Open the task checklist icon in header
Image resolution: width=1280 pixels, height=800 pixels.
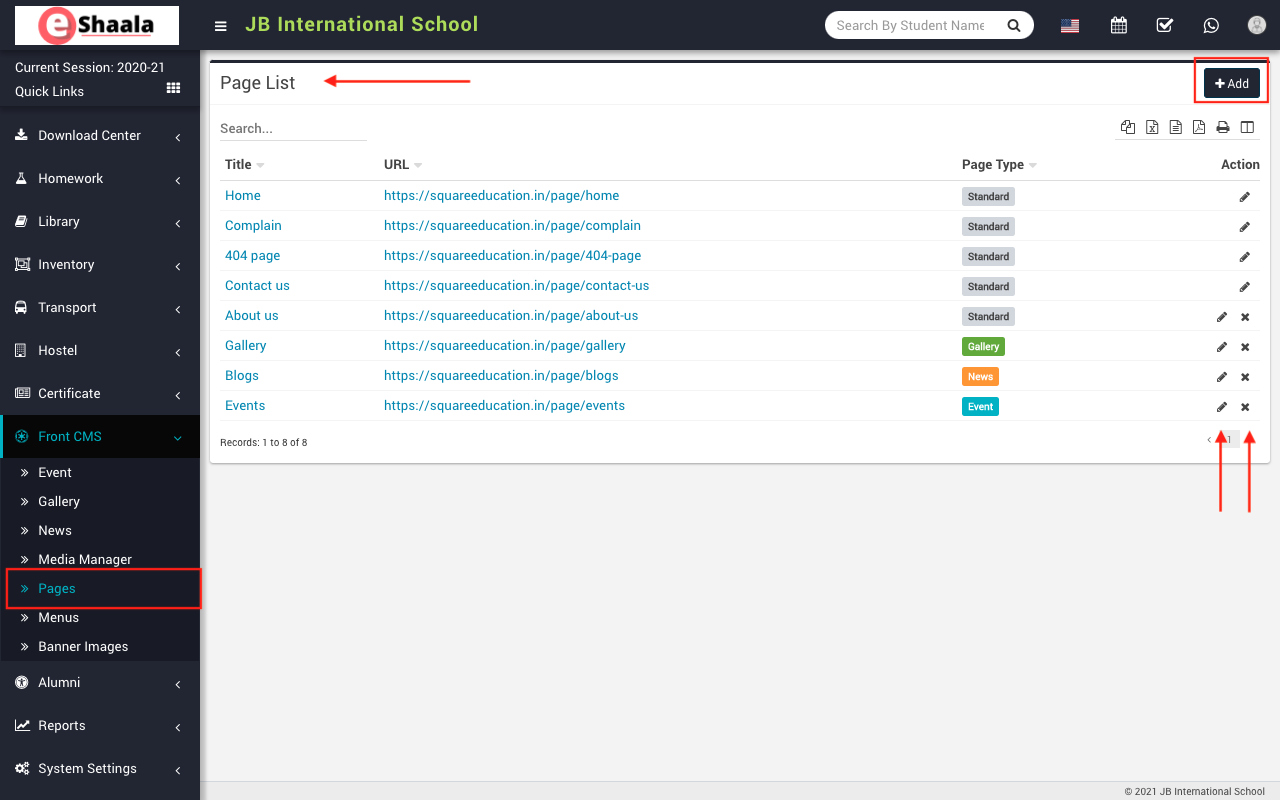(x=1165, y=25)
